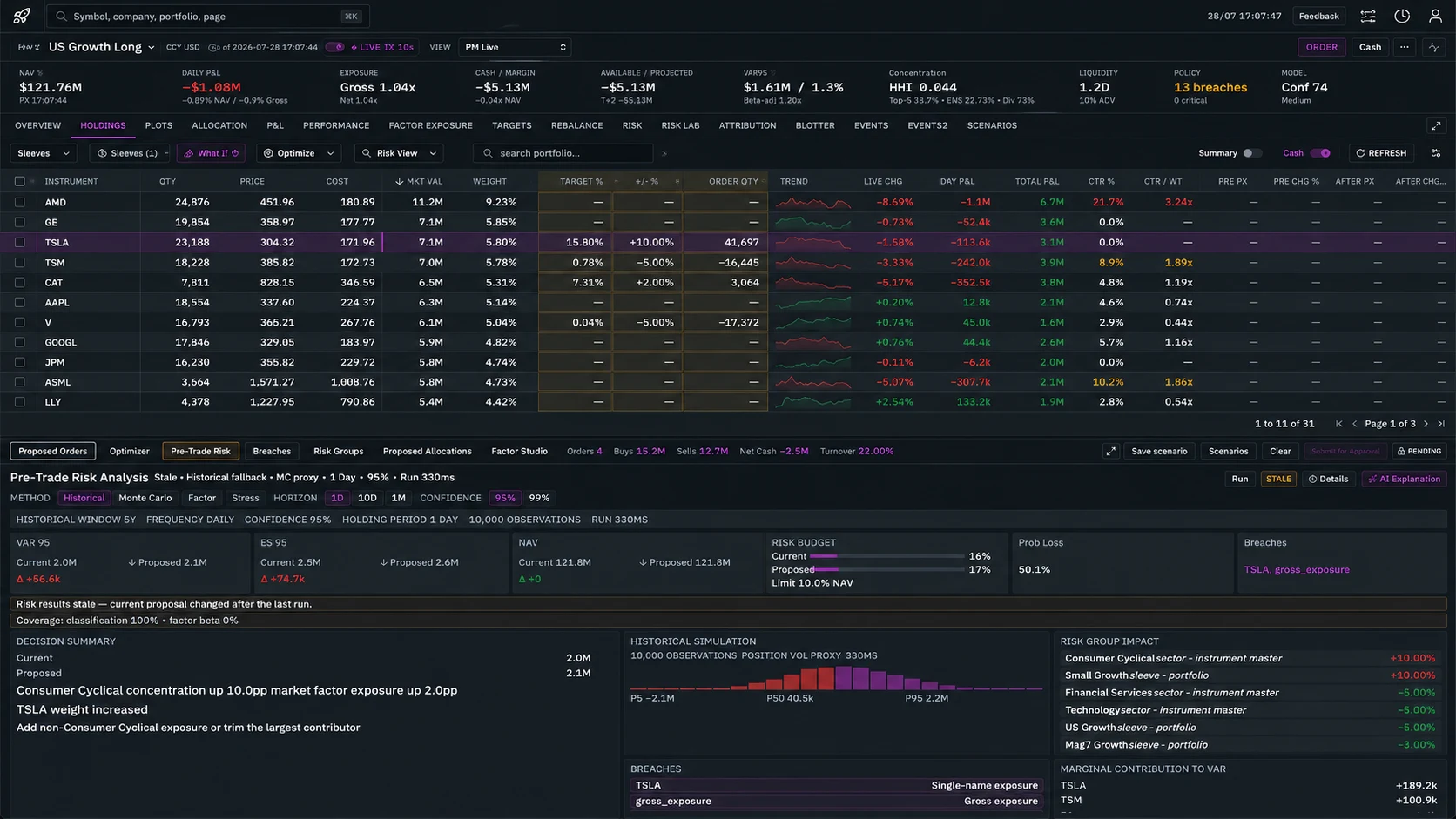Screen dimensions: 1456x819
Task: Click the Feedback button
Action: pyautogui.click(x=1318, y=16)
